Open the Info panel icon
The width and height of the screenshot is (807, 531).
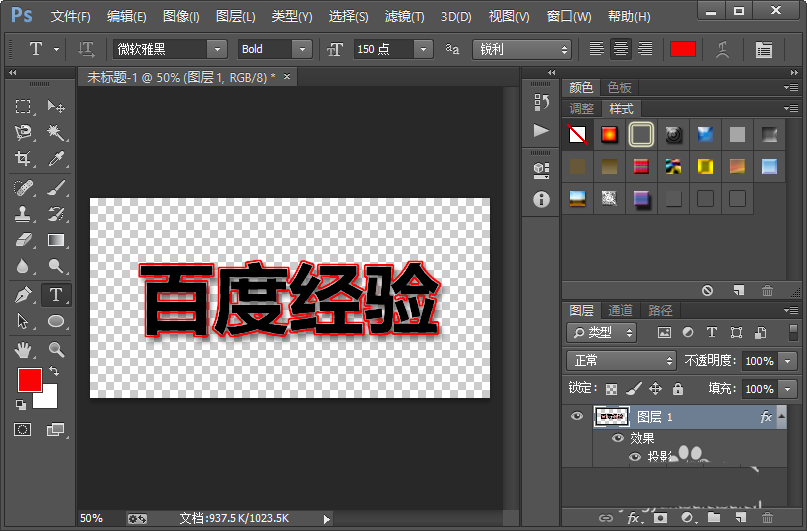541,200
